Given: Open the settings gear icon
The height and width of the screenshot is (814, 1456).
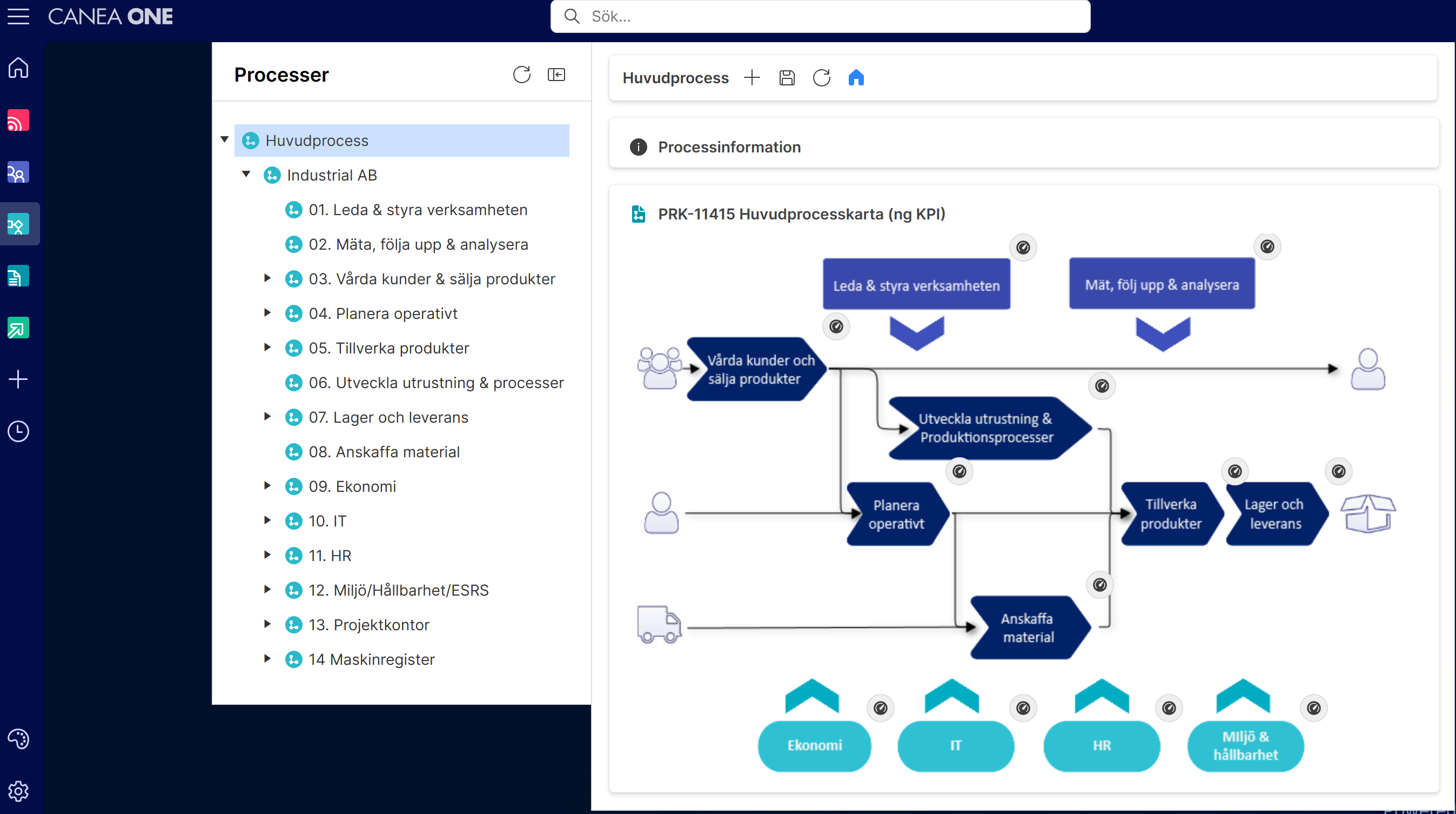Looking at the screenshot, I should tap(18, 791).
